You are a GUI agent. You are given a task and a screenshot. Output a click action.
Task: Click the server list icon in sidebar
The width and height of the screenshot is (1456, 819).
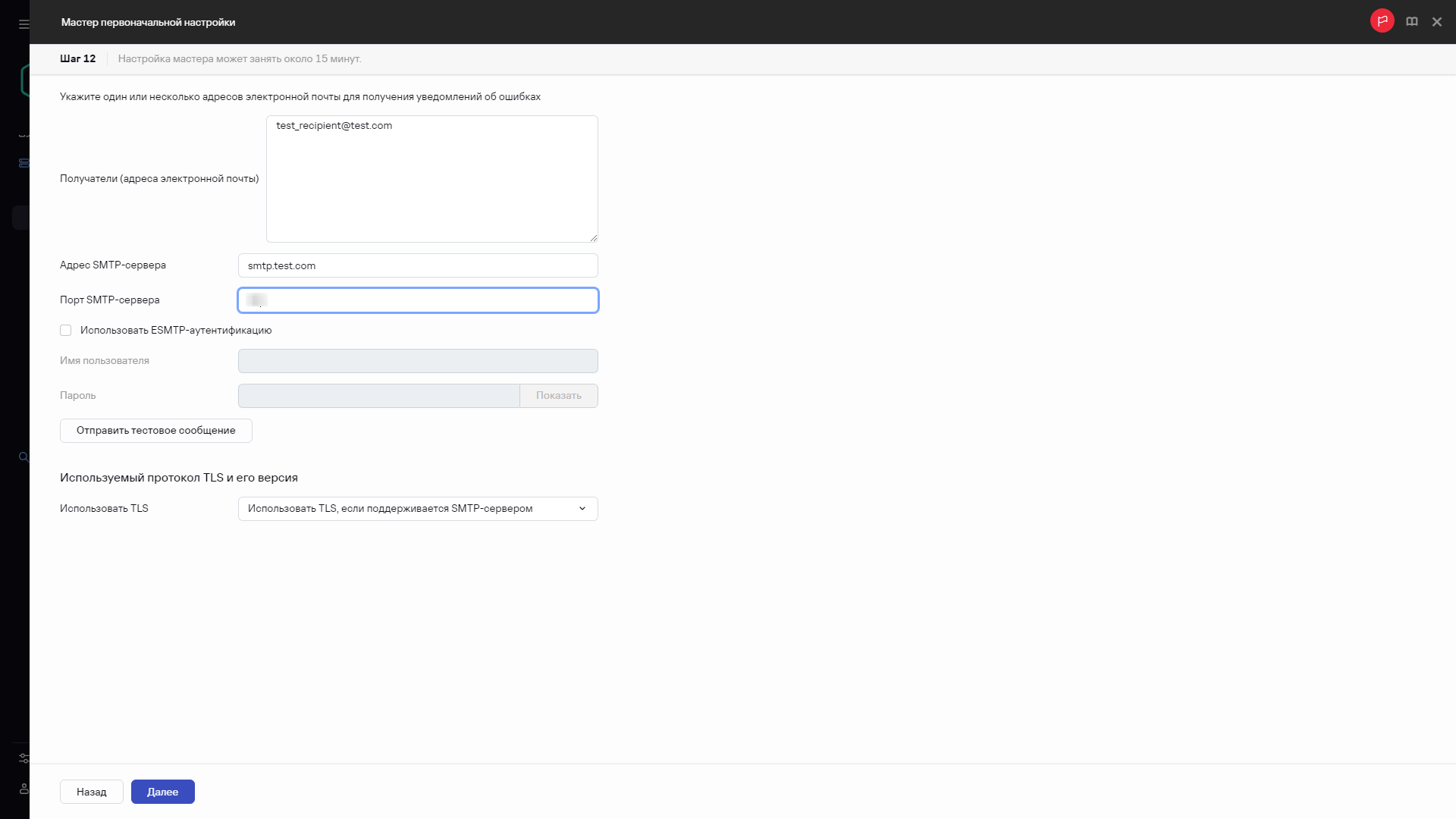(24, 163)
